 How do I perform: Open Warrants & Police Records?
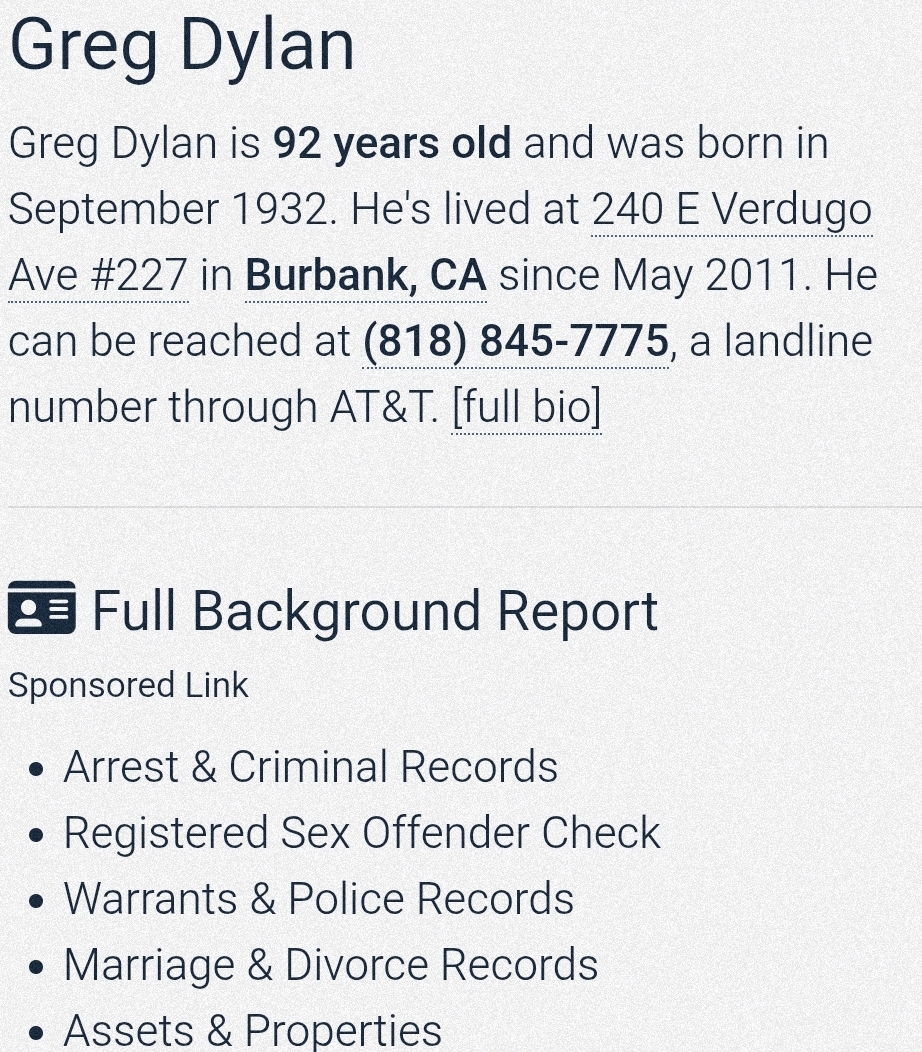click(x=318, y=899)
